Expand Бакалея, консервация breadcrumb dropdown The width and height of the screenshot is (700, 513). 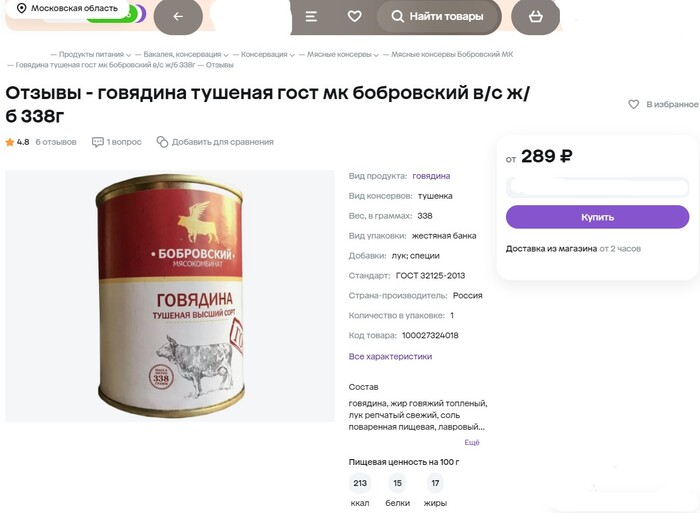click(226, 55)
